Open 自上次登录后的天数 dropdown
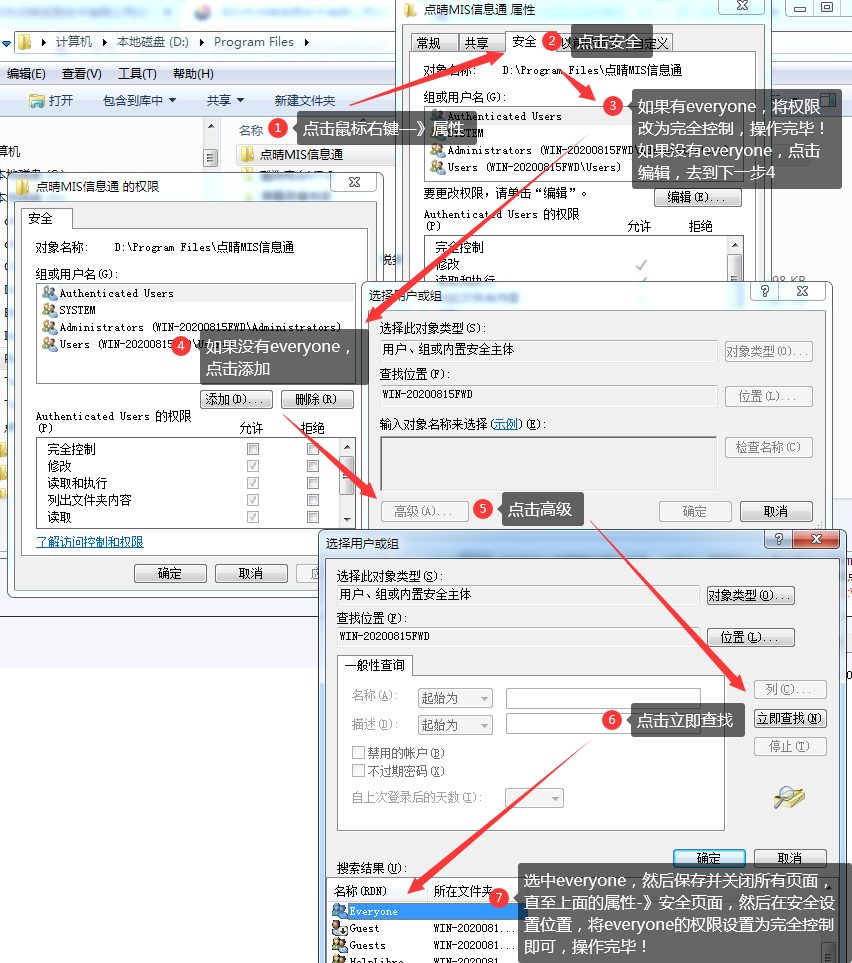The image size is (852, 963). pos(534,798)
